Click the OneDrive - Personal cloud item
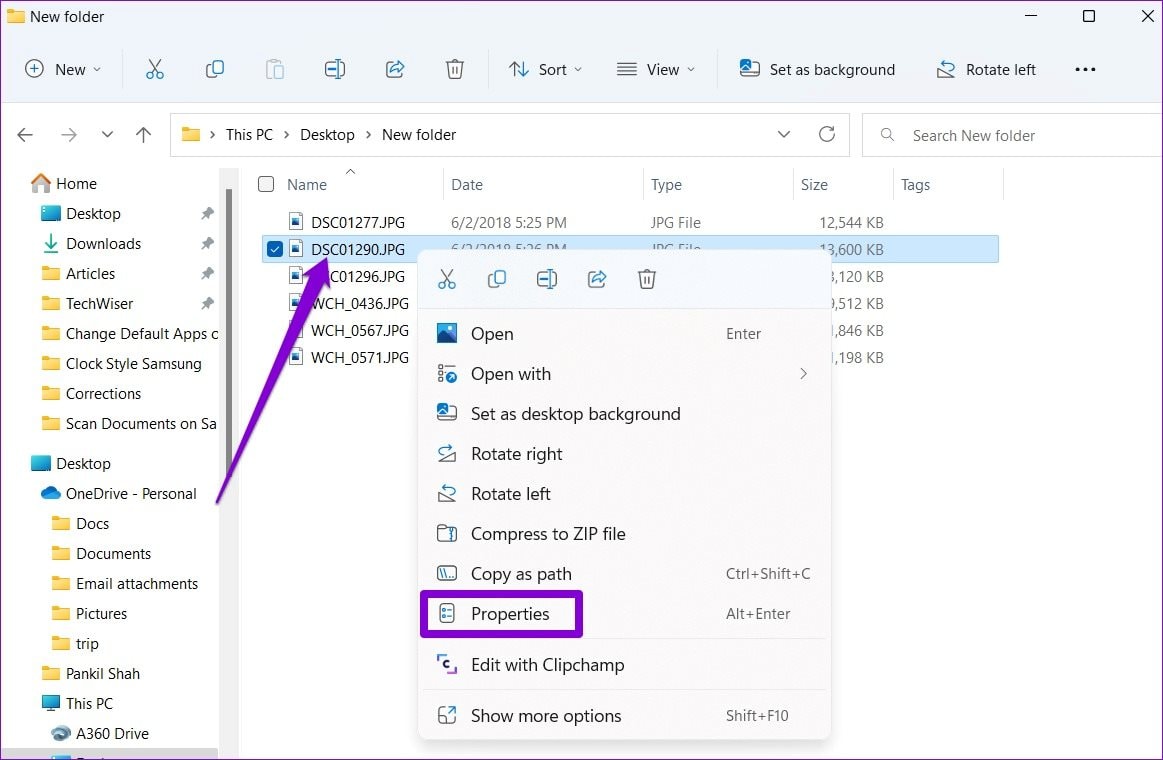 [x=119, y=494]
